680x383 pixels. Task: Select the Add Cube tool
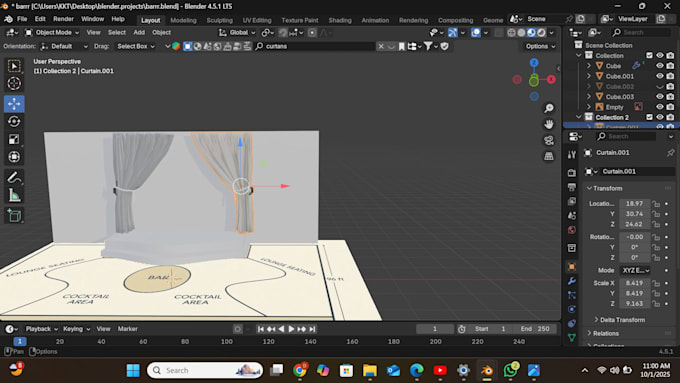coord(14,216)
